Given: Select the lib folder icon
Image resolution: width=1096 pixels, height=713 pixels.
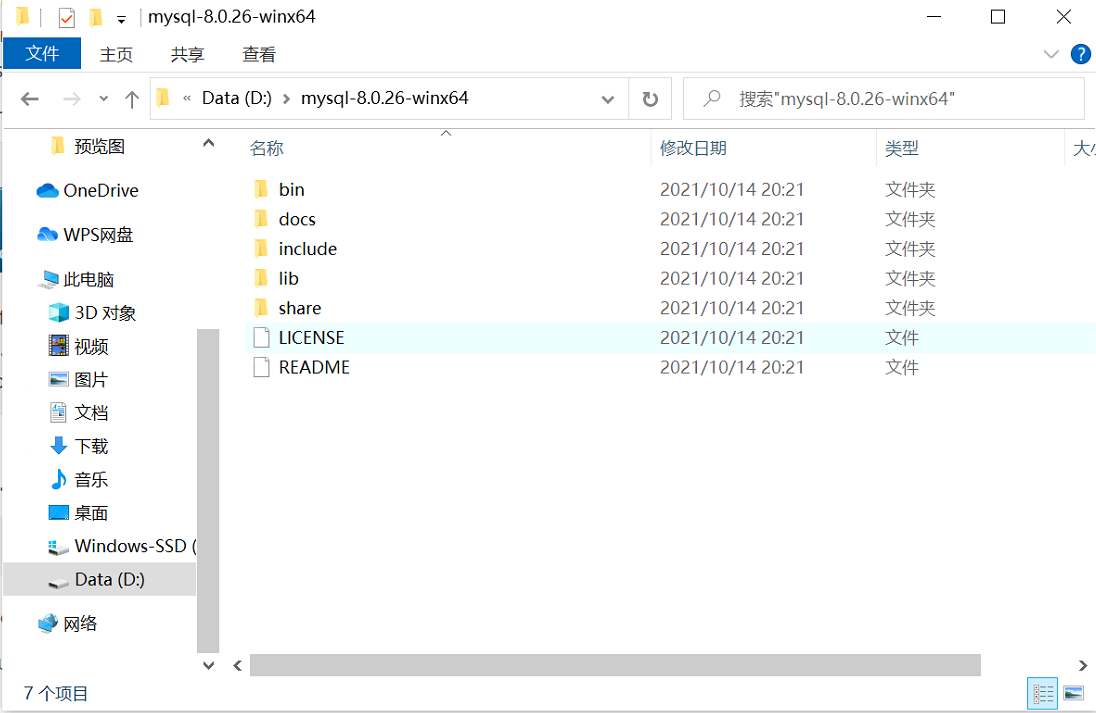Looking at the screenshot, I should tap(261, 278).
